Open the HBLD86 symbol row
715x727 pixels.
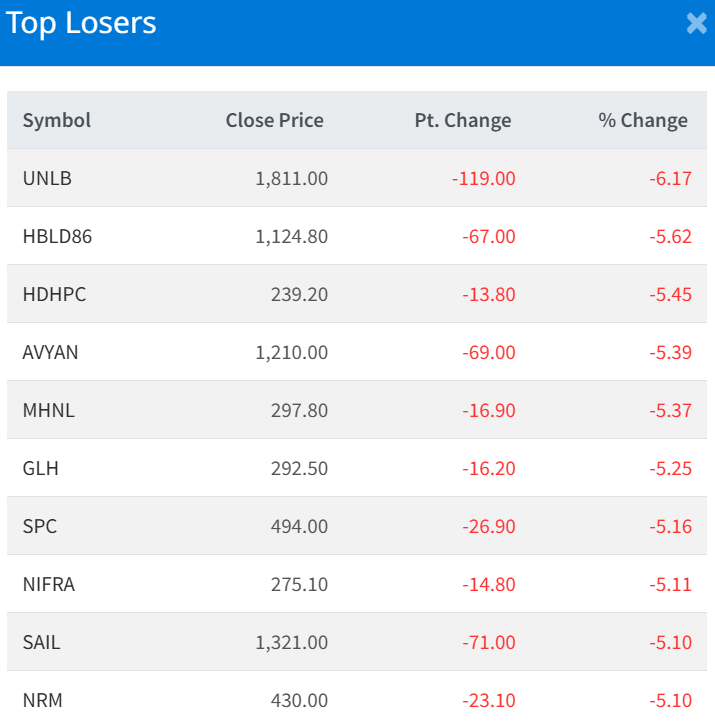57,237
